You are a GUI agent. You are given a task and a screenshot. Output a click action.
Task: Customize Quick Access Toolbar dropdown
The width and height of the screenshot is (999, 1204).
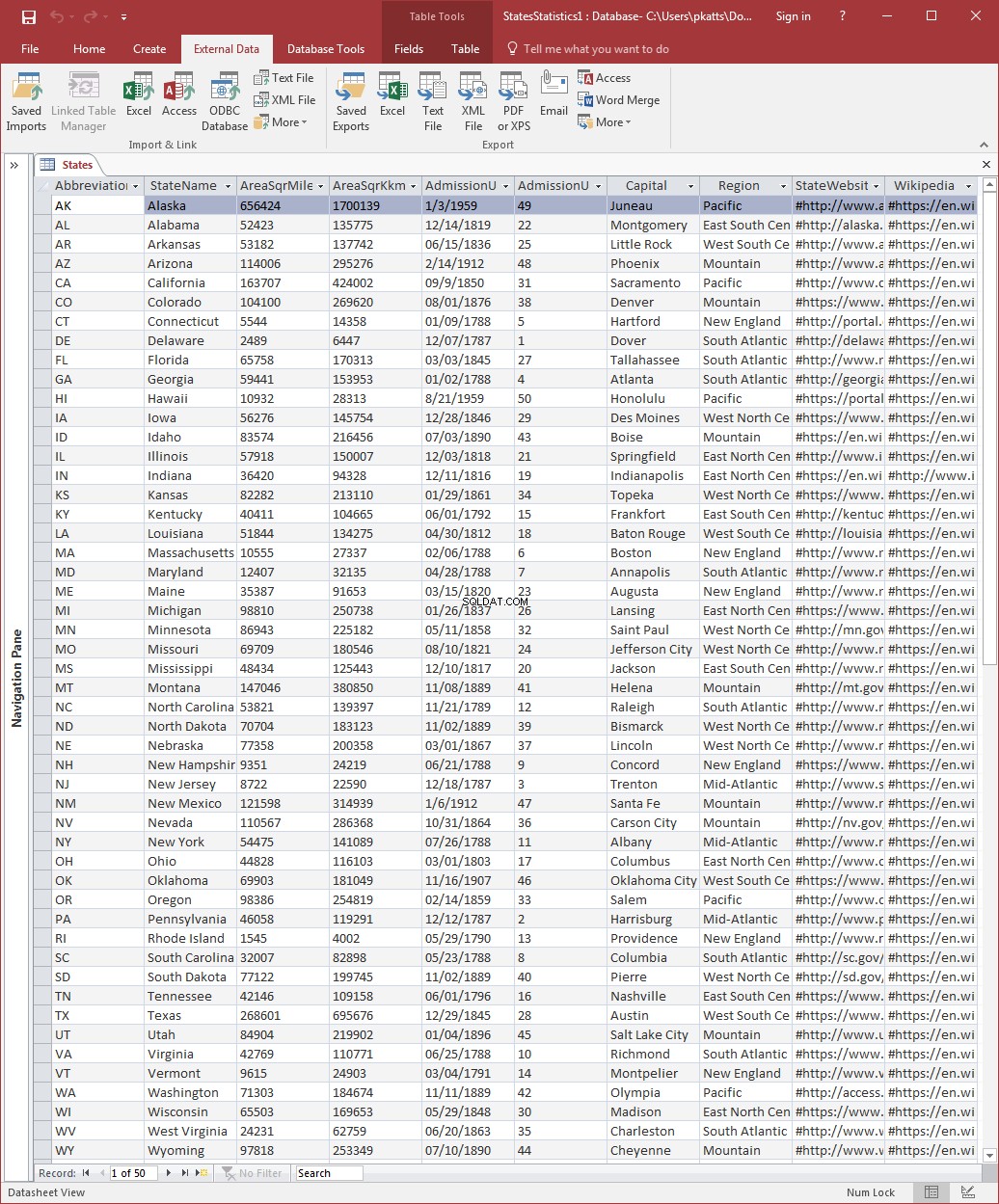pos(124,17)
